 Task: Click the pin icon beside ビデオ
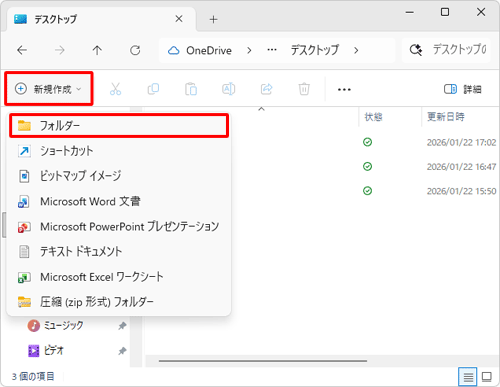(122, 351)
